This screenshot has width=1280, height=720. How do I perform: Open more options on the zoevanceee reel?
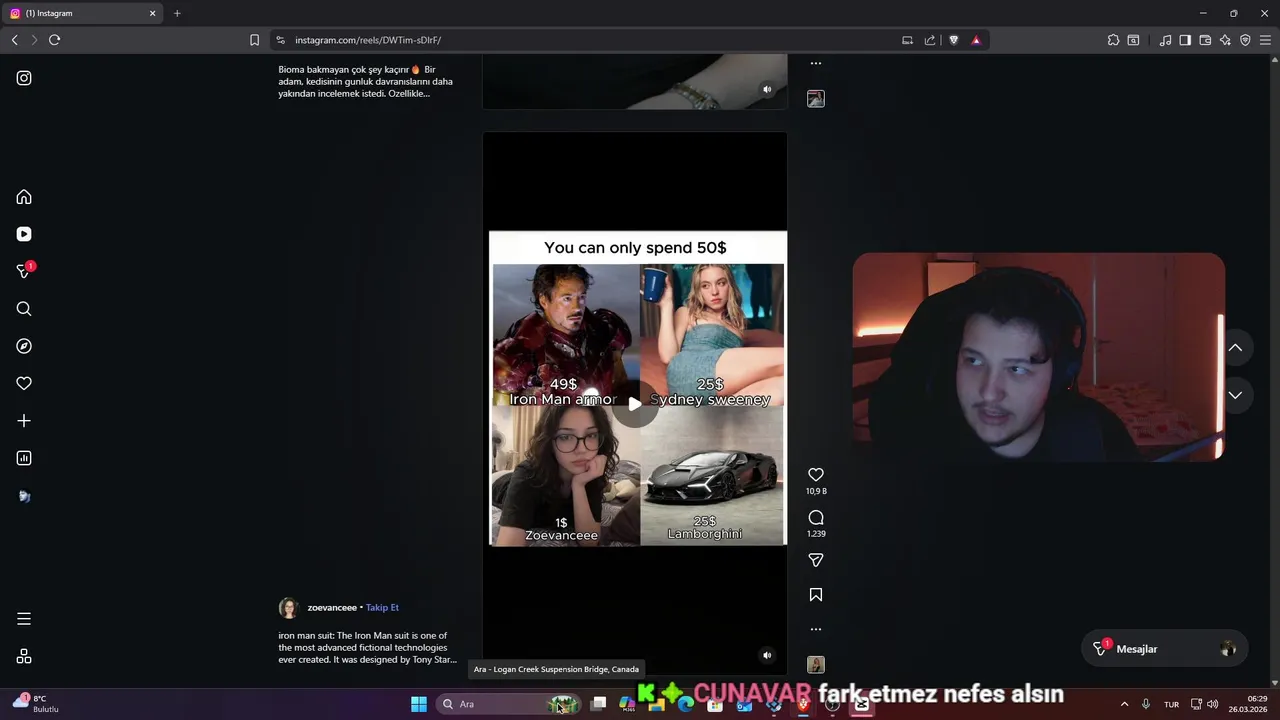pos(816,629)
